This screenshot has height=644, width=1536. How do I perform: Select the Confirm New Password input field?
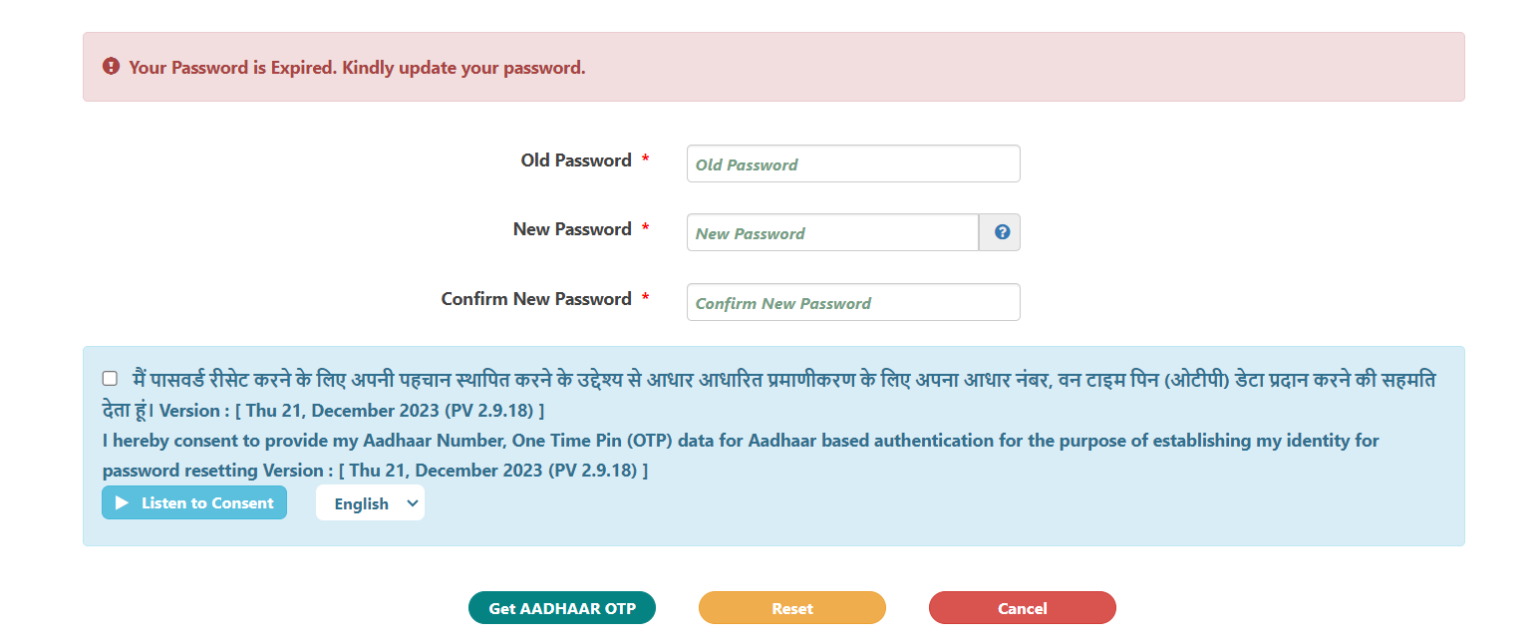[x=852, y=302]
